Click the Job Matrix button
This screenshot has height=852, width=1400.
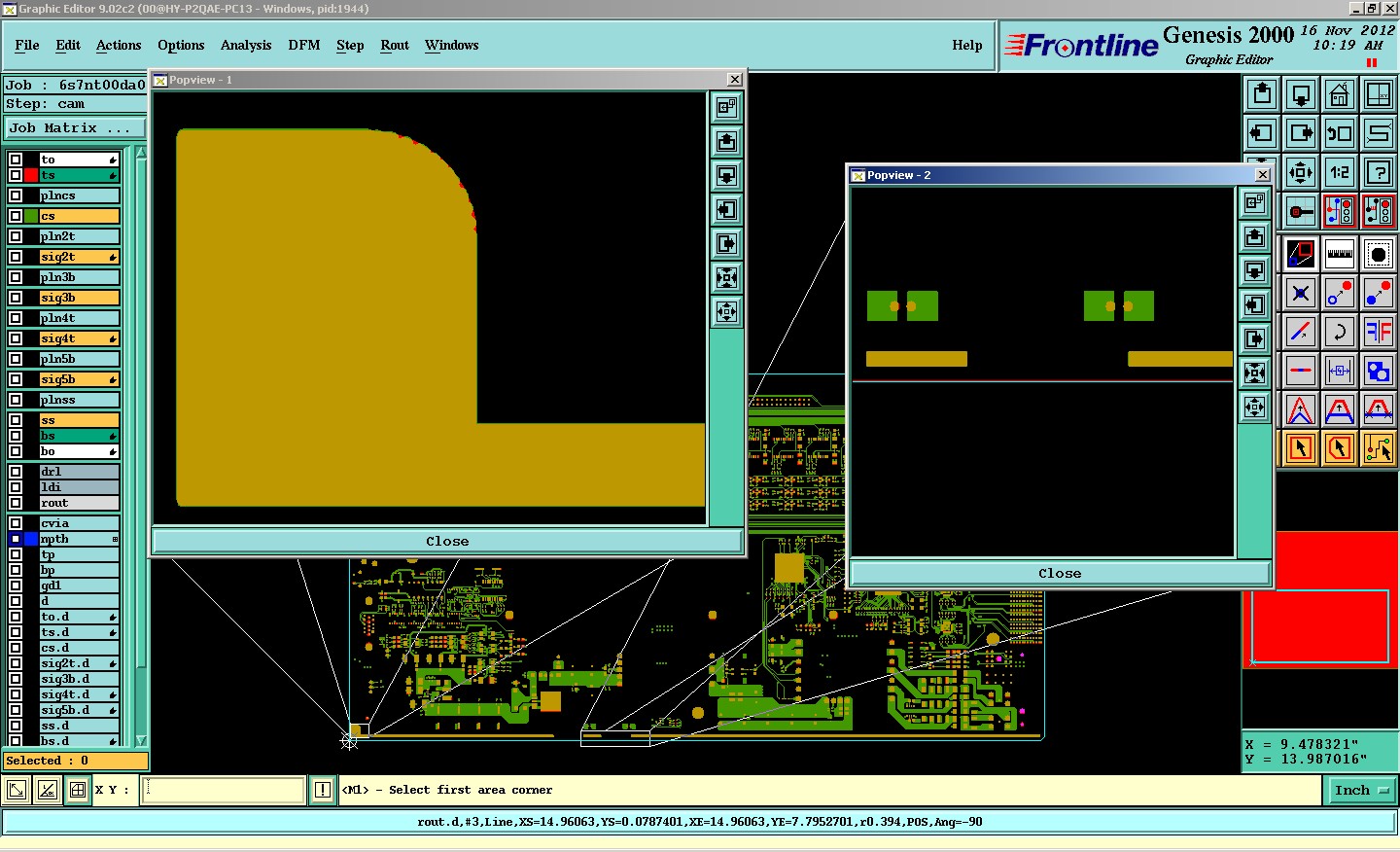coord(75,127)
